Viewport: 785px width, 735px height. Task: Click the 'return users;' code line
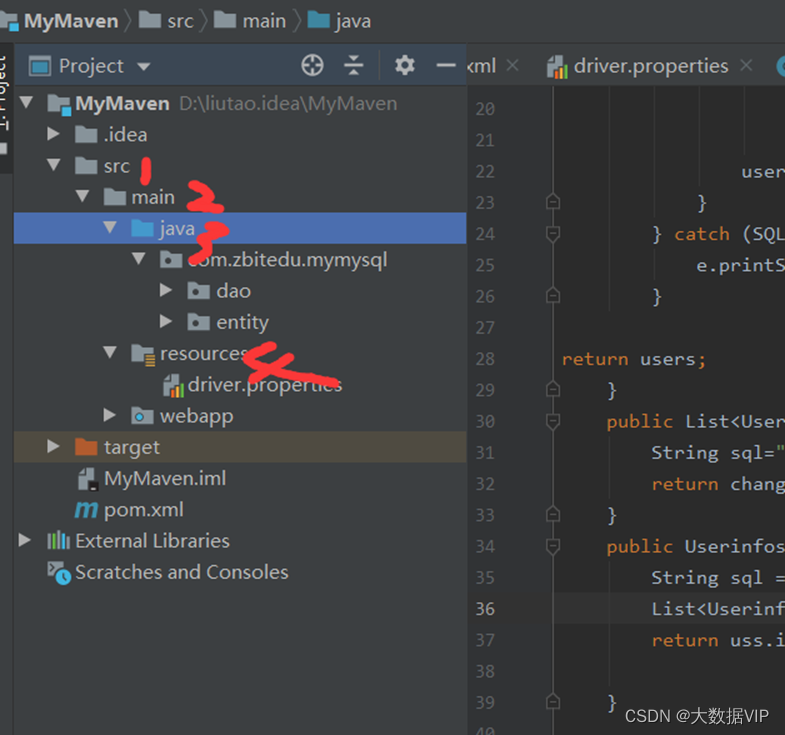[x=633, y=359]
